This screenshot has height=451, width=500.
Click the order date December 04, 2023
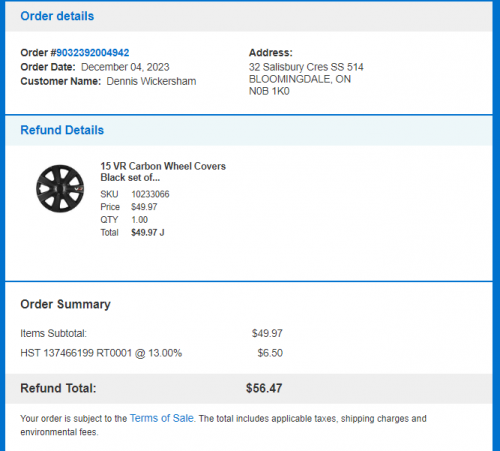tap(125, 67)
